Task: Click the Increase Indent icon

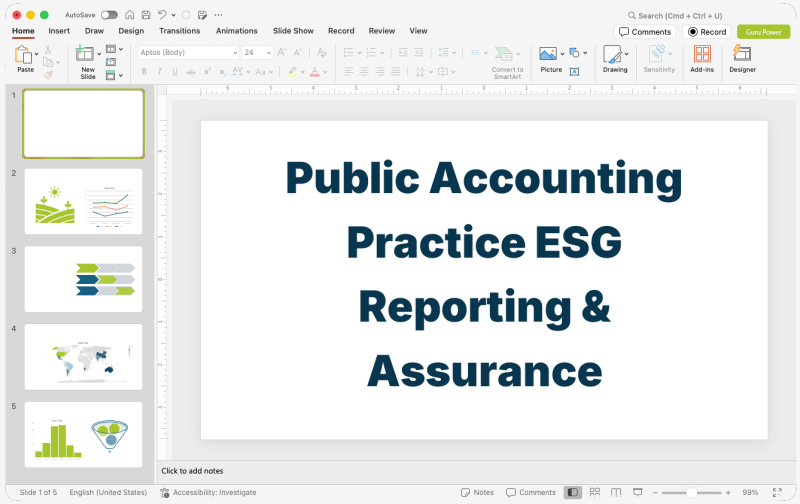Action: click(419, 53)
